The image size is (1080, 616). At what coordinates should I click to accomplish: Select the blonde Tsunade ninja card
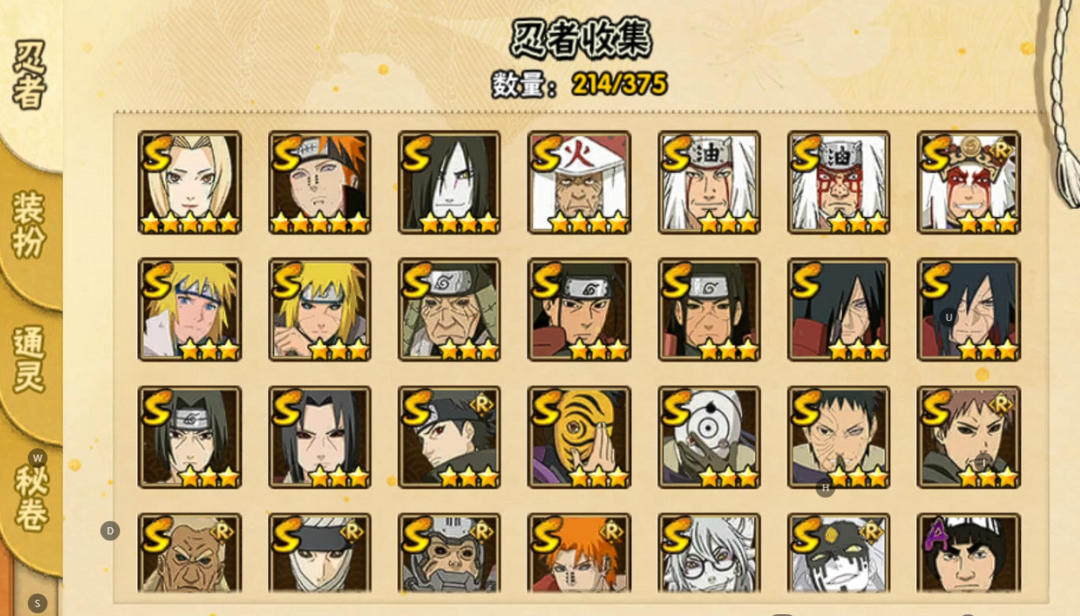point(189,183)
